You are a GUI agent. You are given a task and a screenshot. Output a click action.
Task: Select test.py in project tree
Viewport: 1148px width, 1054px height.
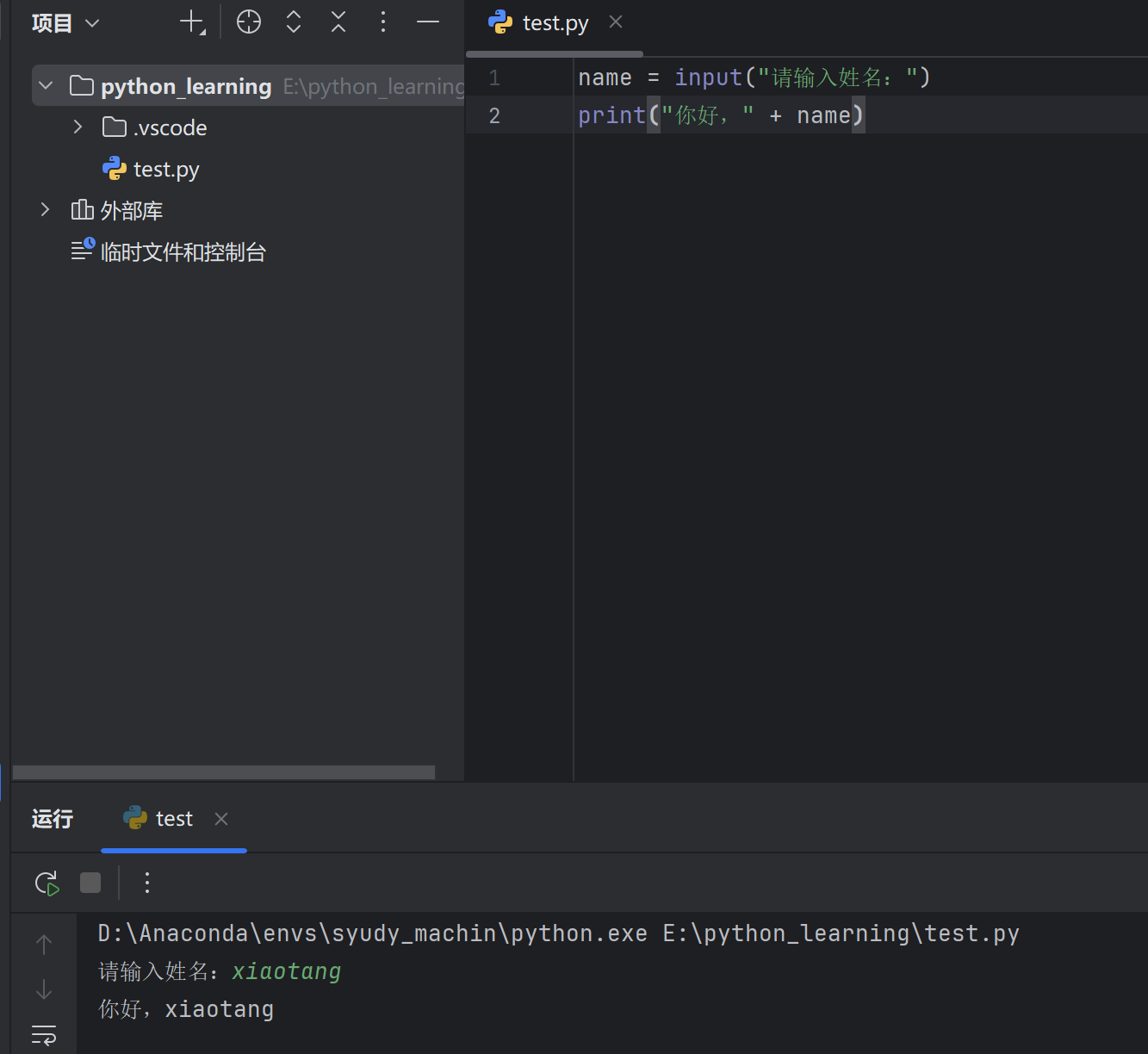tap(165, 170)
